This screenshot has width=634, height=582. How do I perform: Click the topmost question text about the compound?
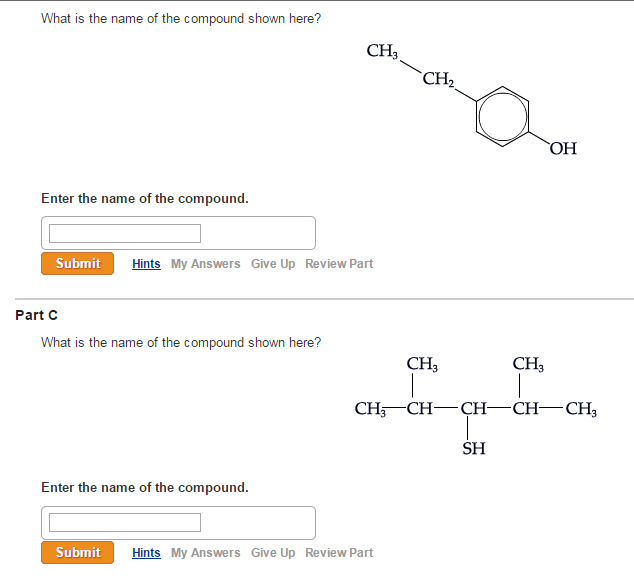pos(181,19)
